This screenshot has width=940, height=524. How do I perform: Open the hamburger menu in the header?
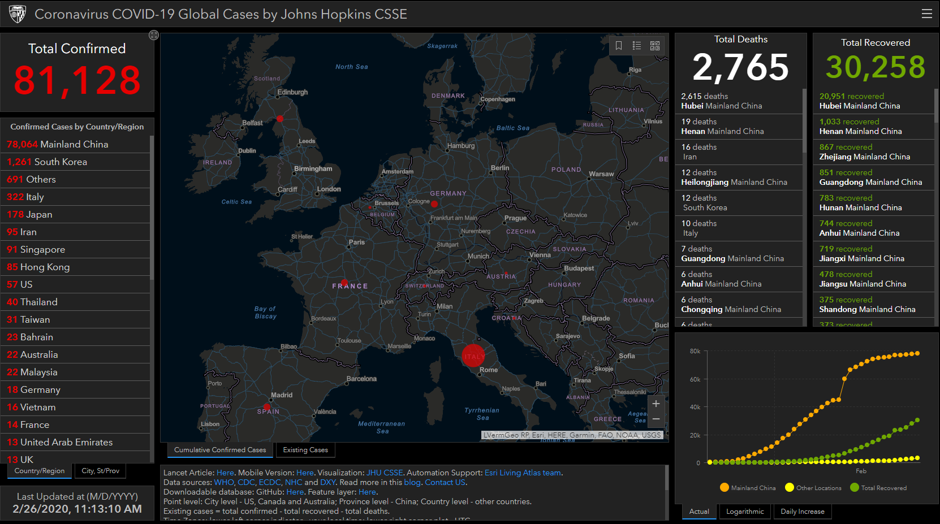pos(926,14)
